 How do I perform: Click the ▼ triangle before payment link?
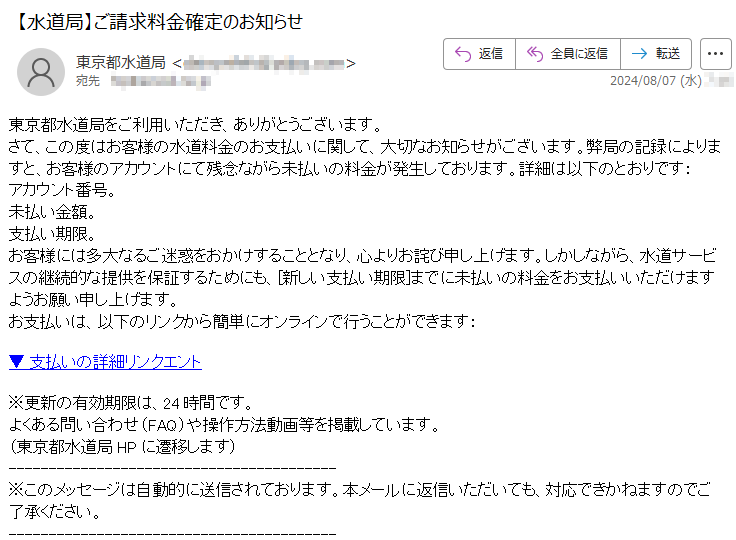pos(16,362)
